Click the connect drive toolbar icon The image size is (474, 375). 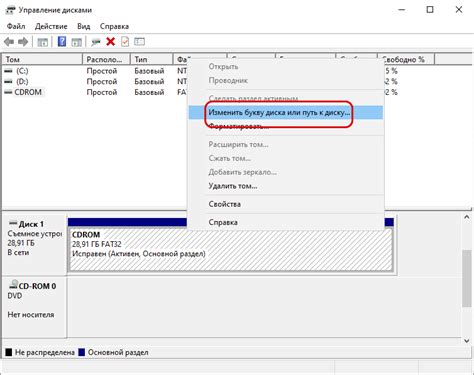point(96,42)
